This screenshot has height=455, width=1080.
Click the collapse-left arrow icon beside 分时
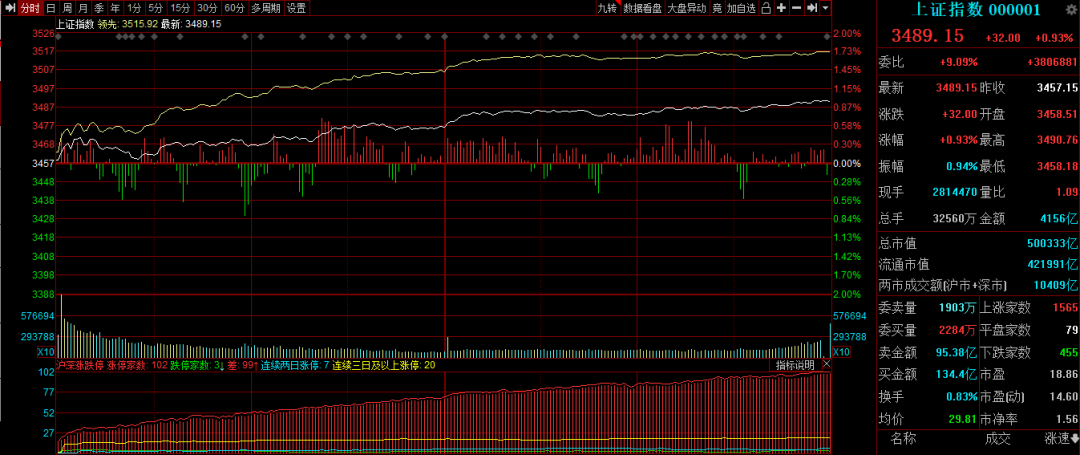(8, 8)
